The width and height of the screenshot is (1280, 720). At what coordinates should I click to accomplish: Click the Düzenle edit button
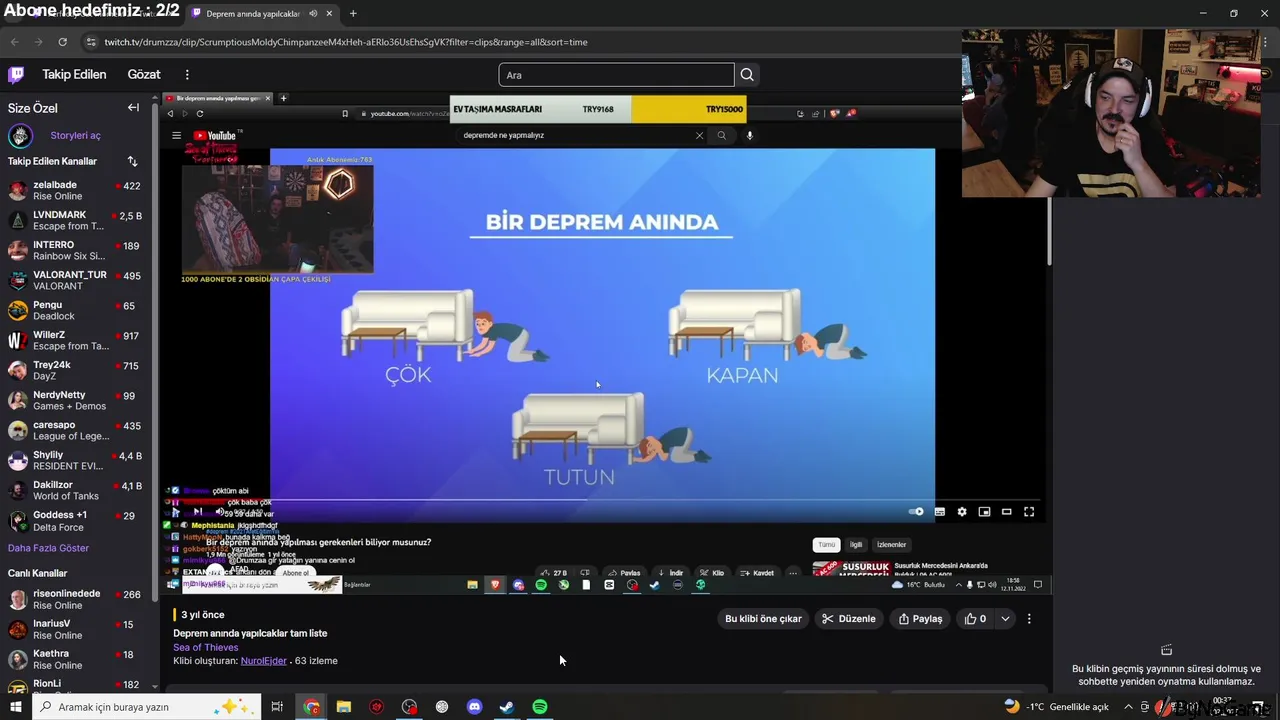click(x=848, y=619)
